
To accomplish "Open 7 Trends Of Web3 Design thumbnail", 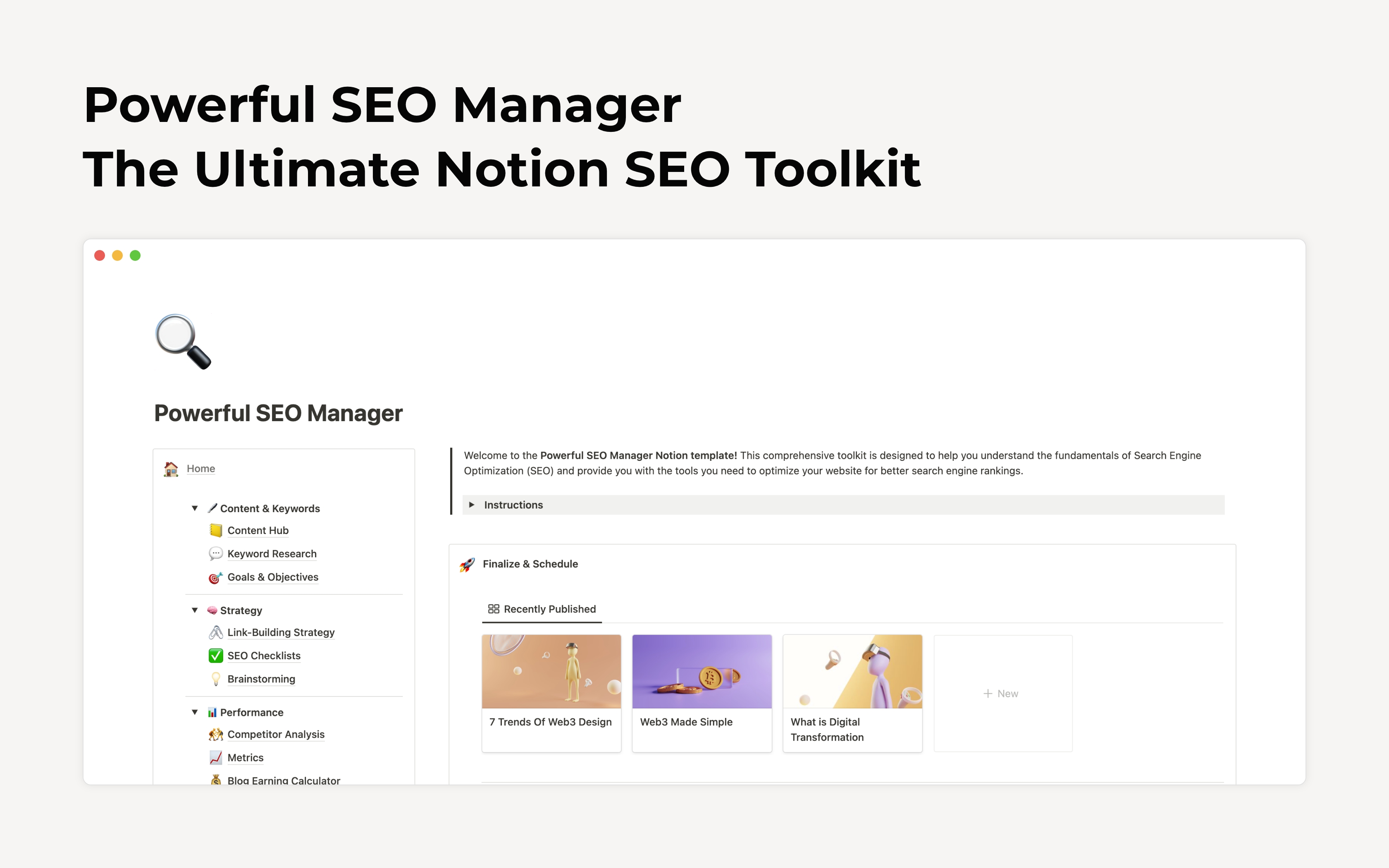I will pyautogui.click(x=551, y=671).
